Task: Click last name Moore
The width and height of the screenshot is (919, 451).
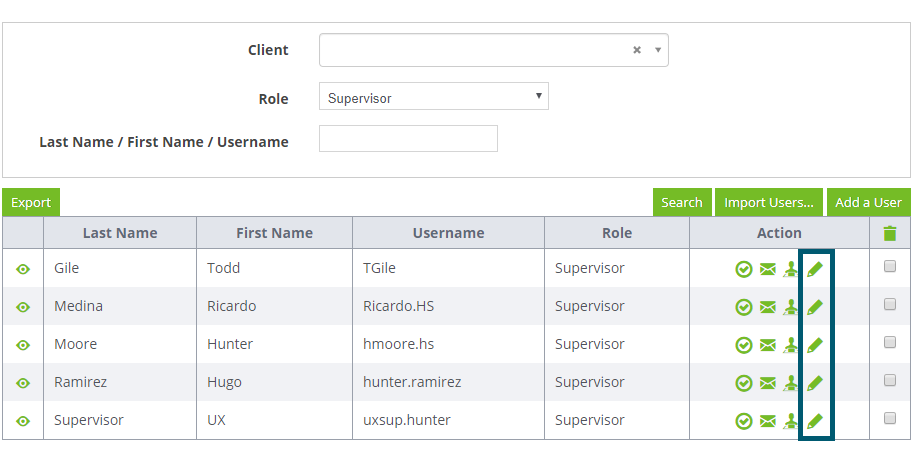Action: coord(76,344)
